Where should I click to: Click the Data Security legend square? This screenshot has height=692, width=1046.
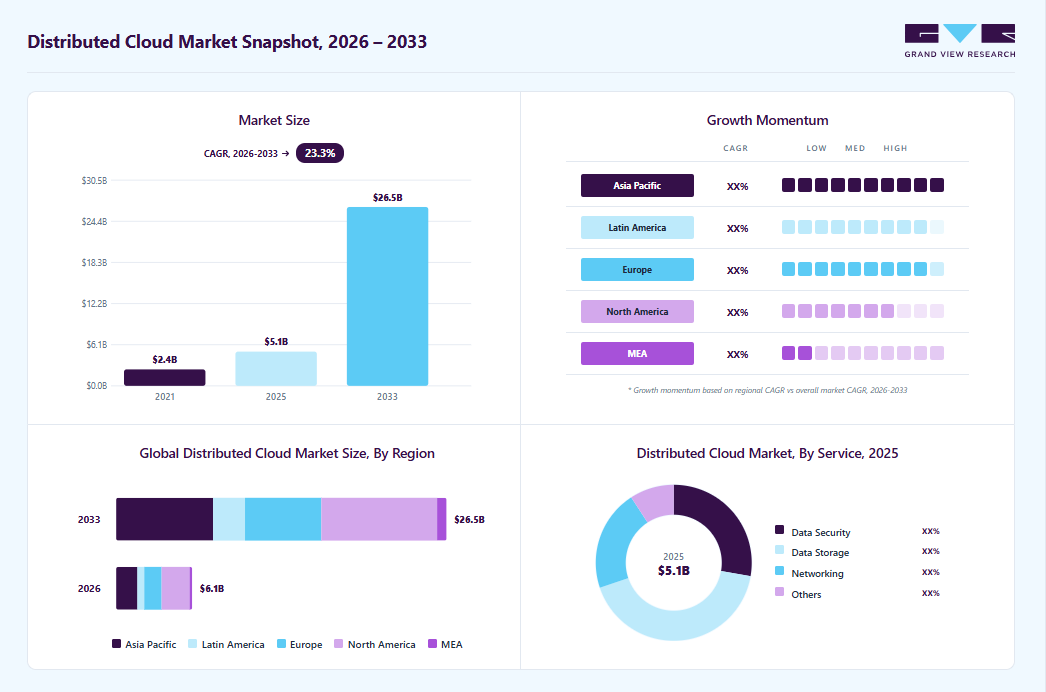779,530
